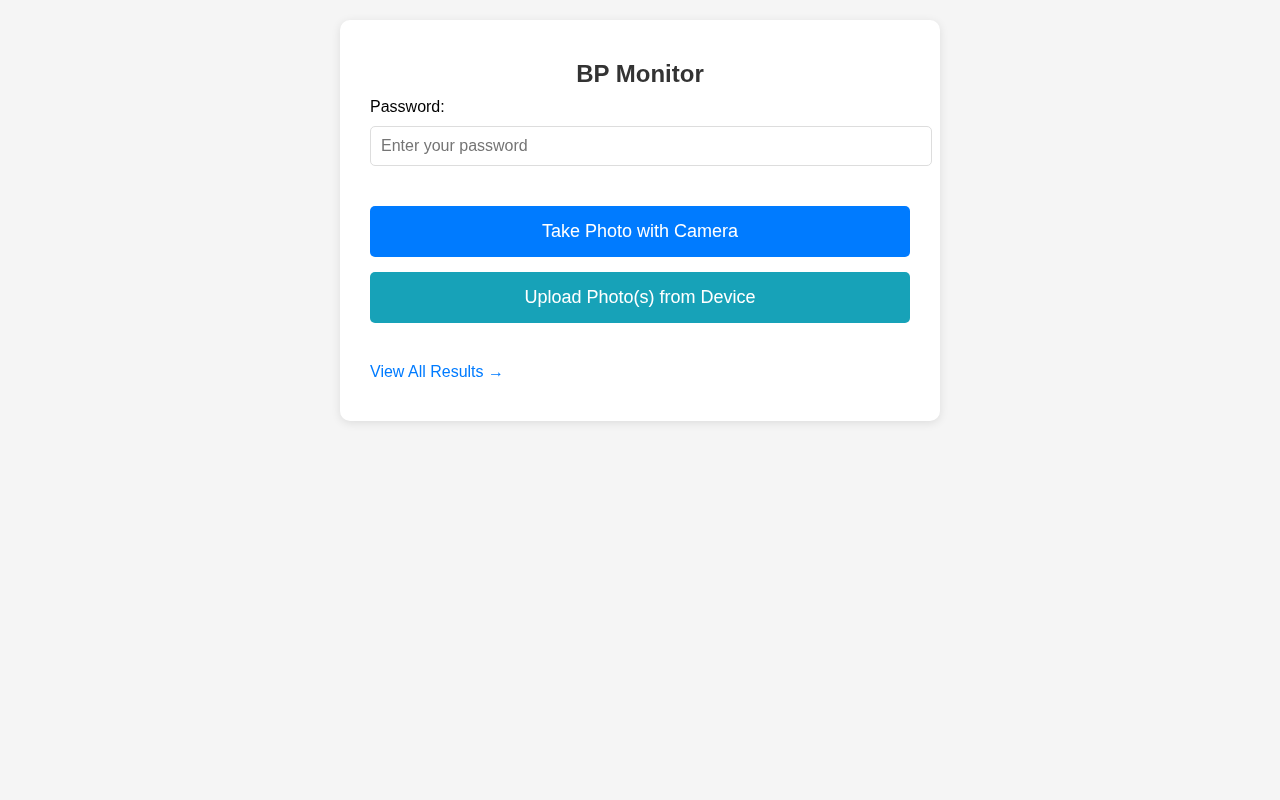Viewport: 1280px width, 800px height.
Task: Click the Password: label text
Action: coord(407,107)
